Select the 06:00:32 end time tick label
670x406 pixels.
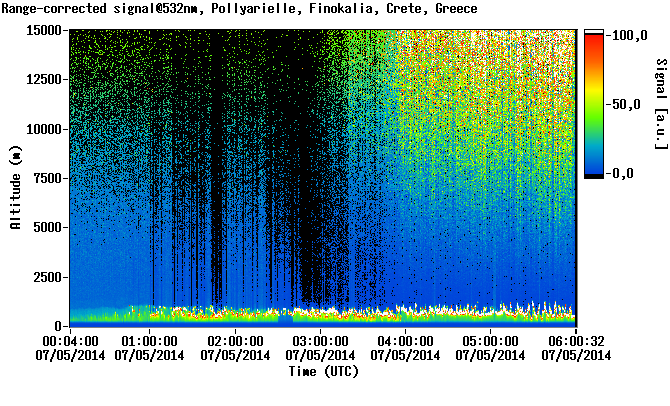tap(576, 341)
